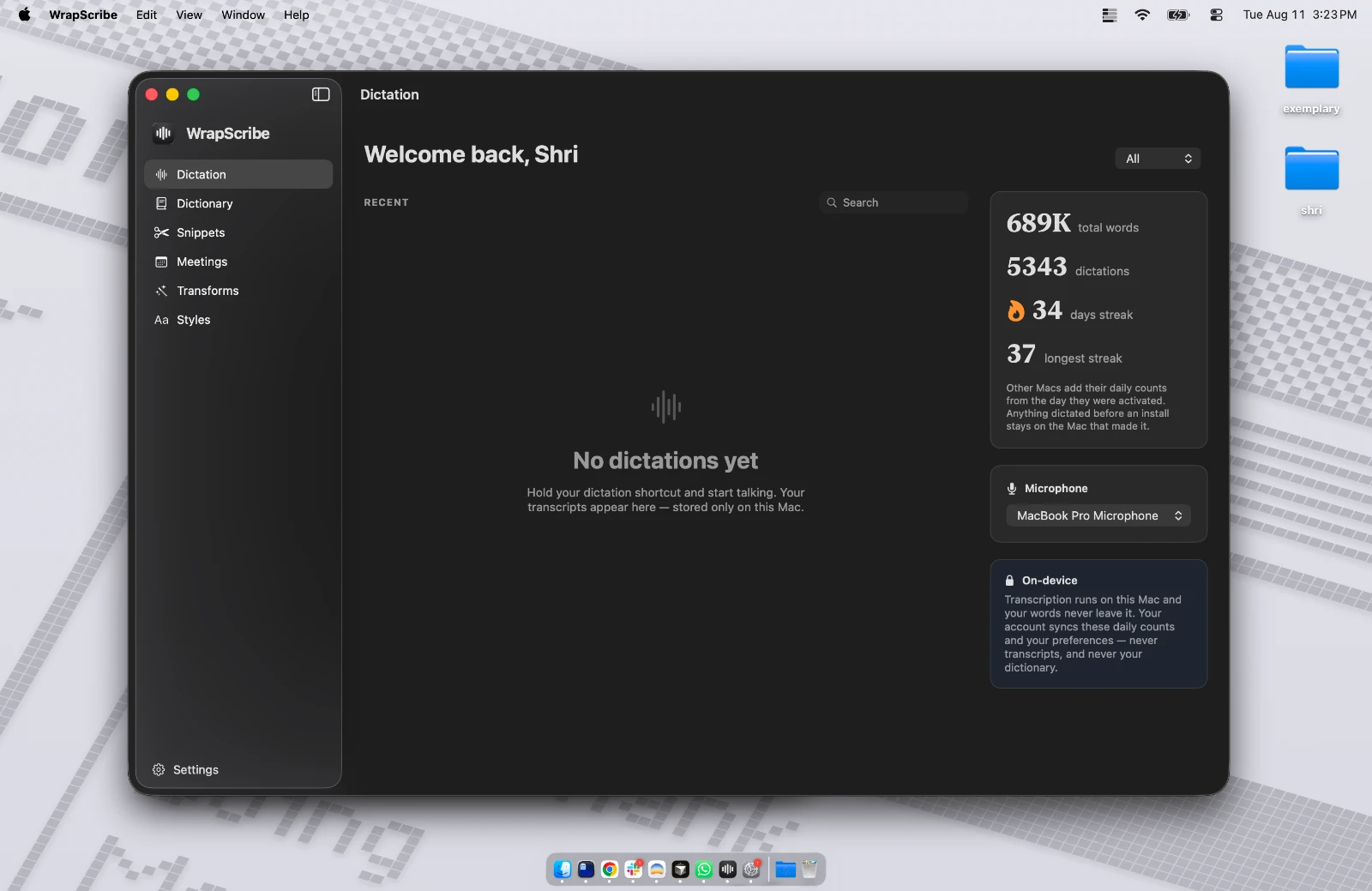Open the MacBook Pro Microphone dropdown

click(1098, 515)
